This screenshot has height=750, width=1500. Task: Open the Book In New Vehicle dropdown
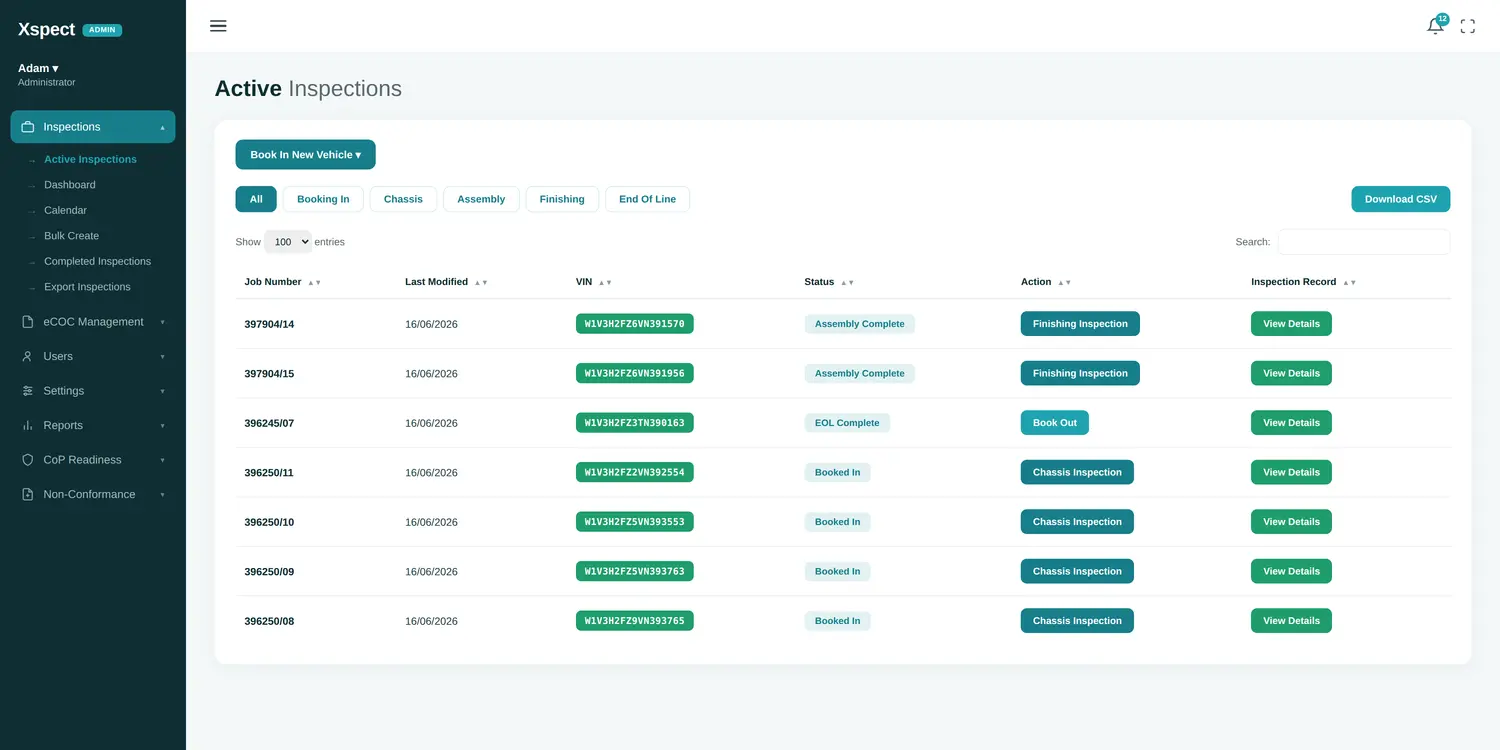305,155
